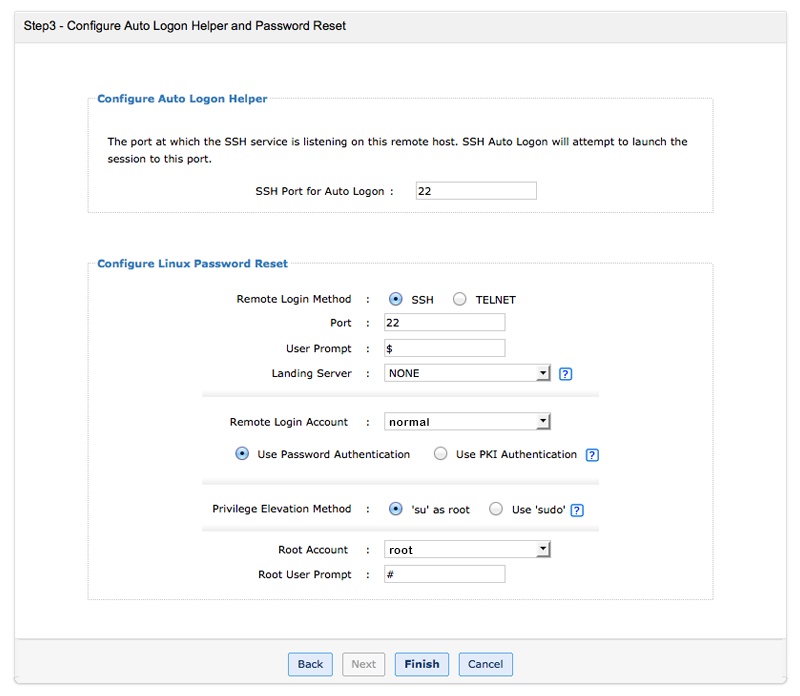Click the Root User Prompt field
The height and width of the screenshot is (696, 800).
[444, 575]
